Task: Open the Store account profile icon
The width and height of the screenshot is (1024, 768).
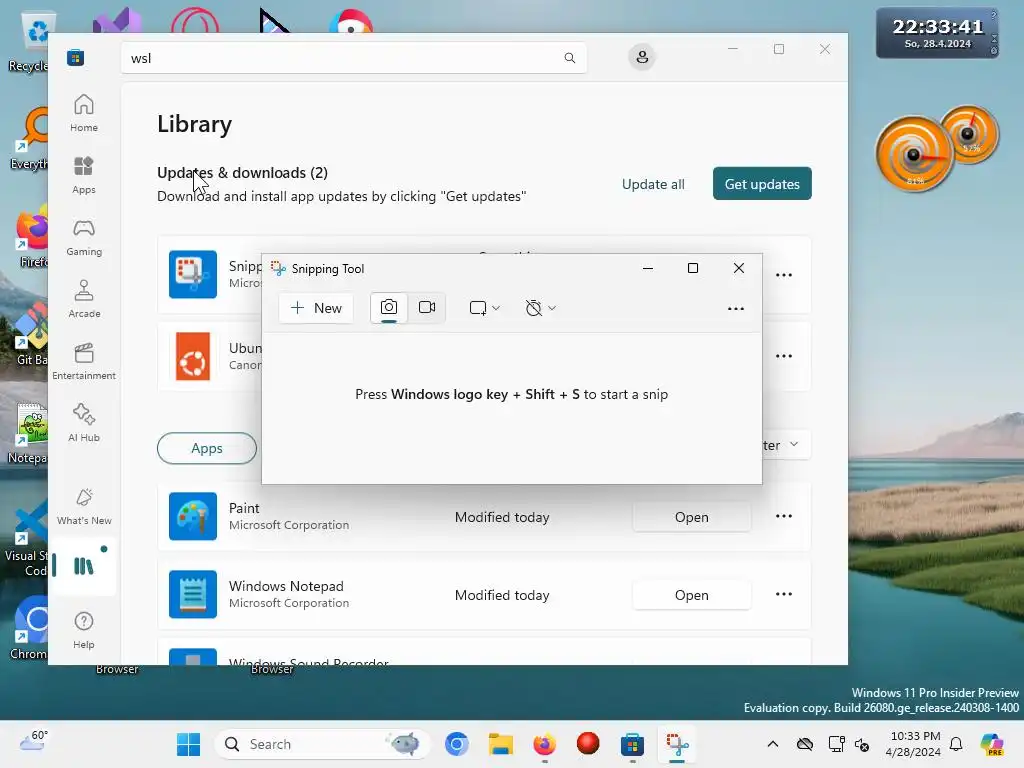Action: [642, 57]
